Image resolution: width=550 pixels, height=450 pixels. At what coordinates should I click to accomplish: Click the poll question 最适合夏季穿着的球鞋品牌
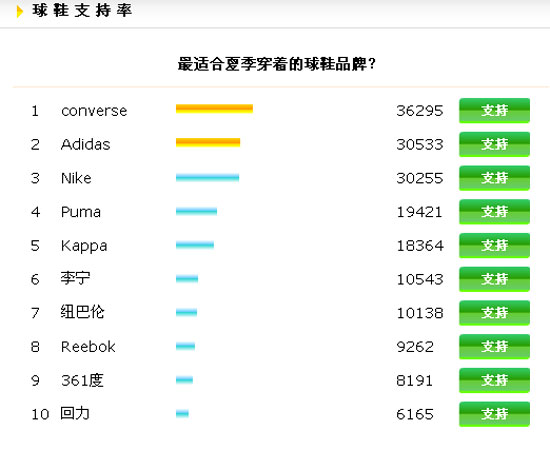tap(277, 64)
